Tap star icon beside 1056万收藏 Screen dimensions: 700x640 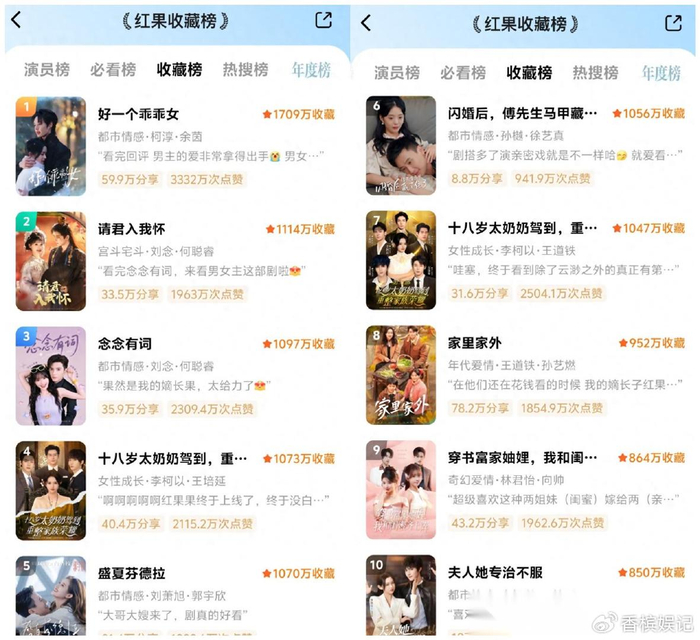tap(617, 113)
